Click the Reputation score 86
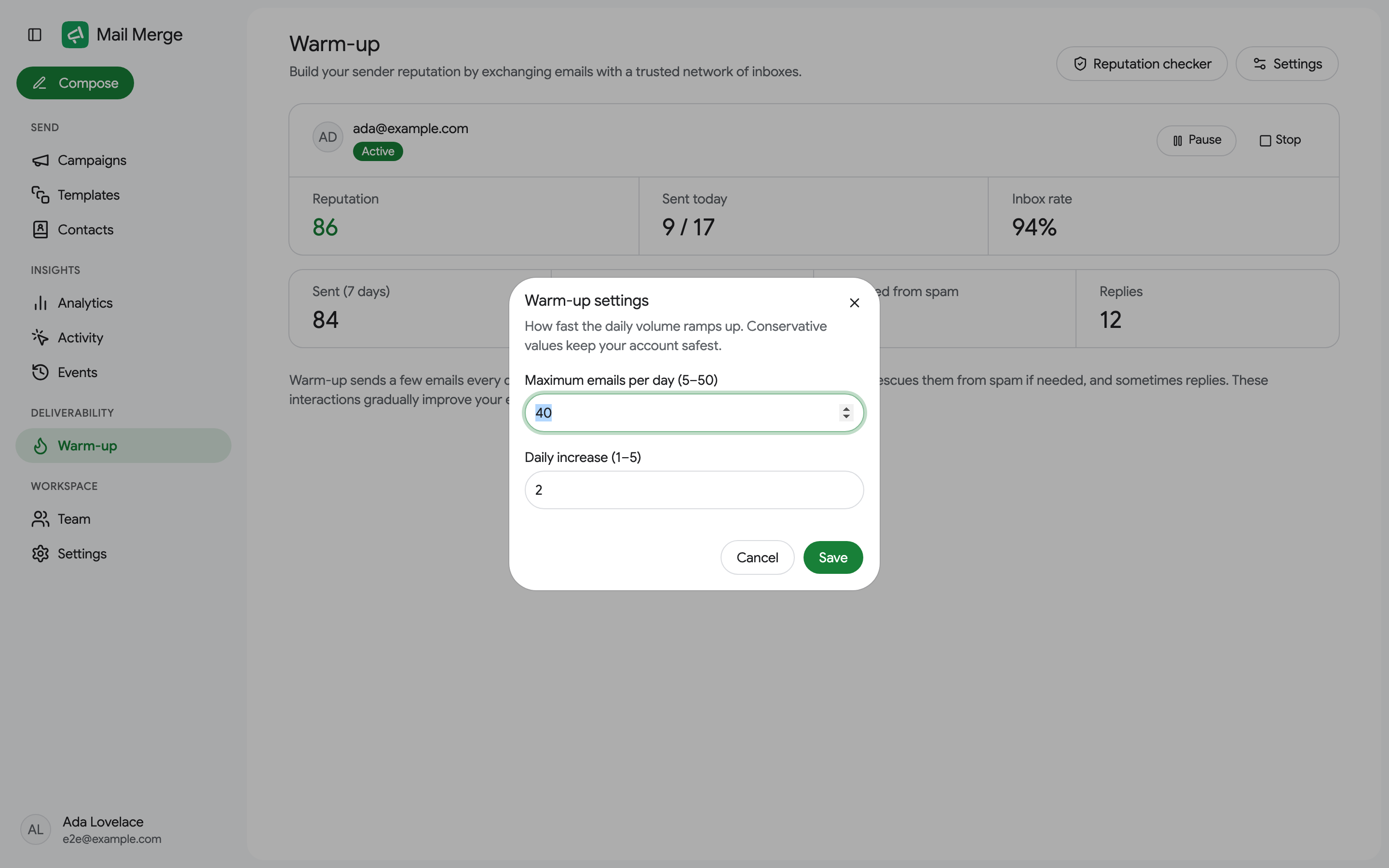1389x868 pixels. 325,227
